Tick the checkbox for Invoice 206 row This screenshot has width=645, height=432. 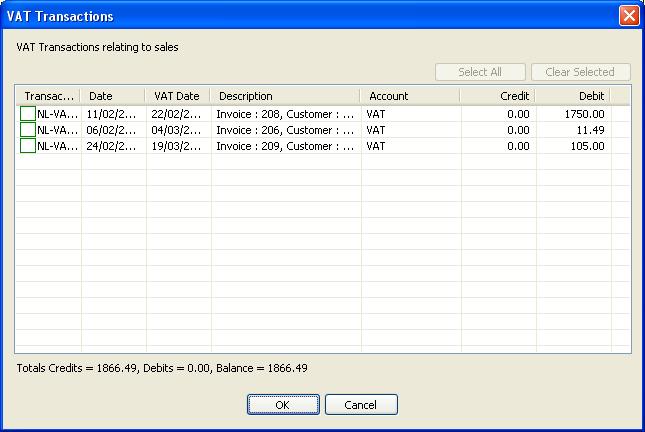click(28, 130)
